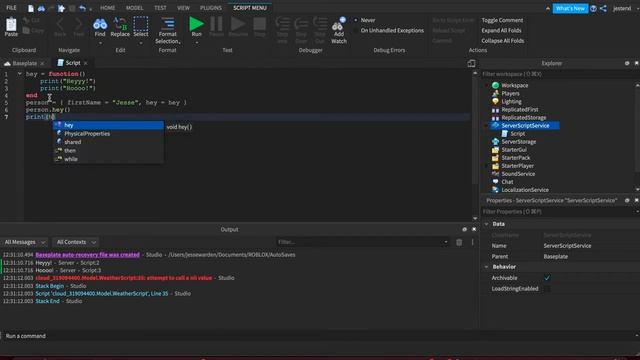Click the Select tool icon
This screenshot has height=360, width=640.
(x=141, y=24)
